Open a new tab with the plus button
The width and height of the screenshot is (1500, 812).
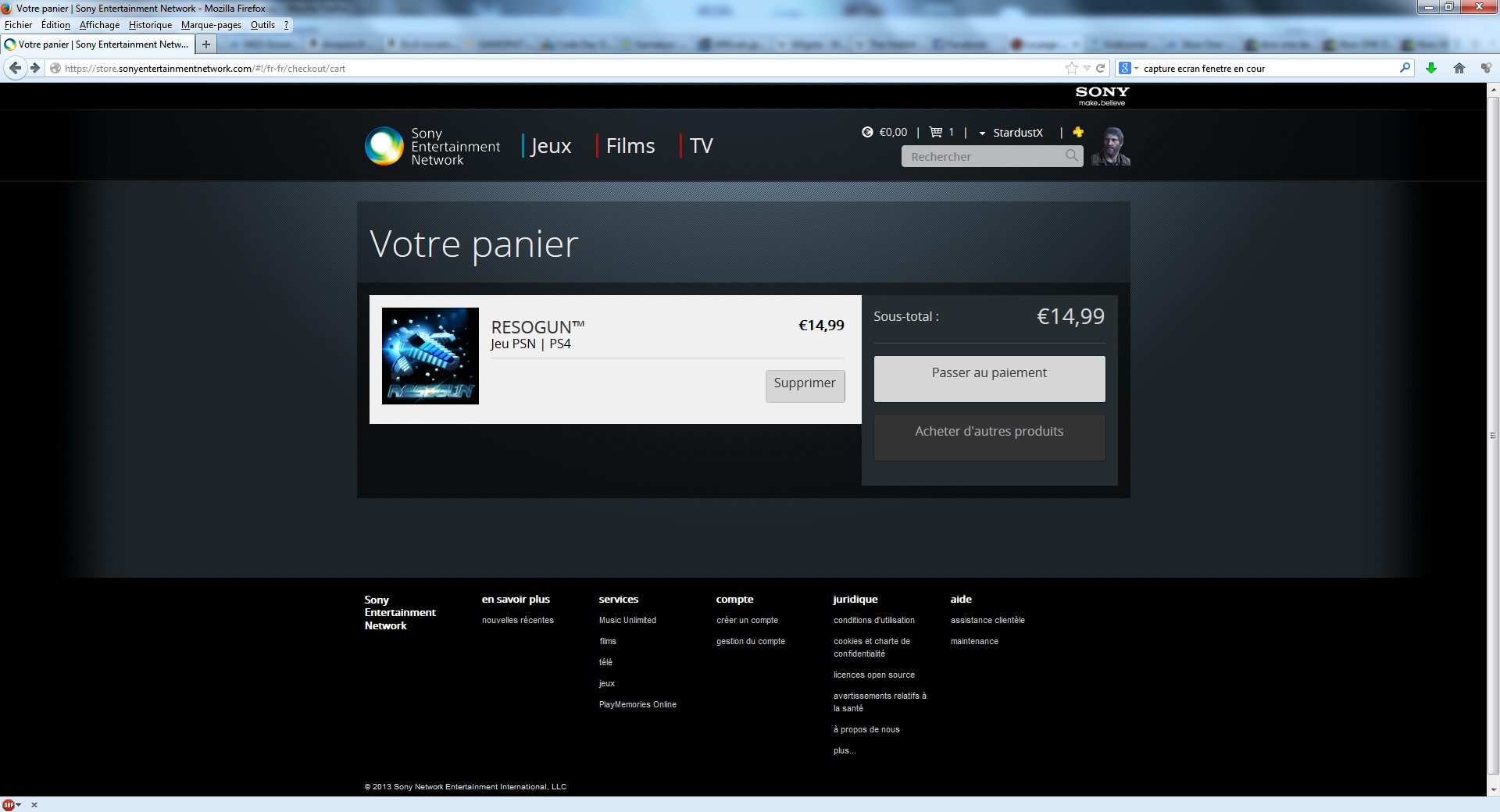[206, 45]
